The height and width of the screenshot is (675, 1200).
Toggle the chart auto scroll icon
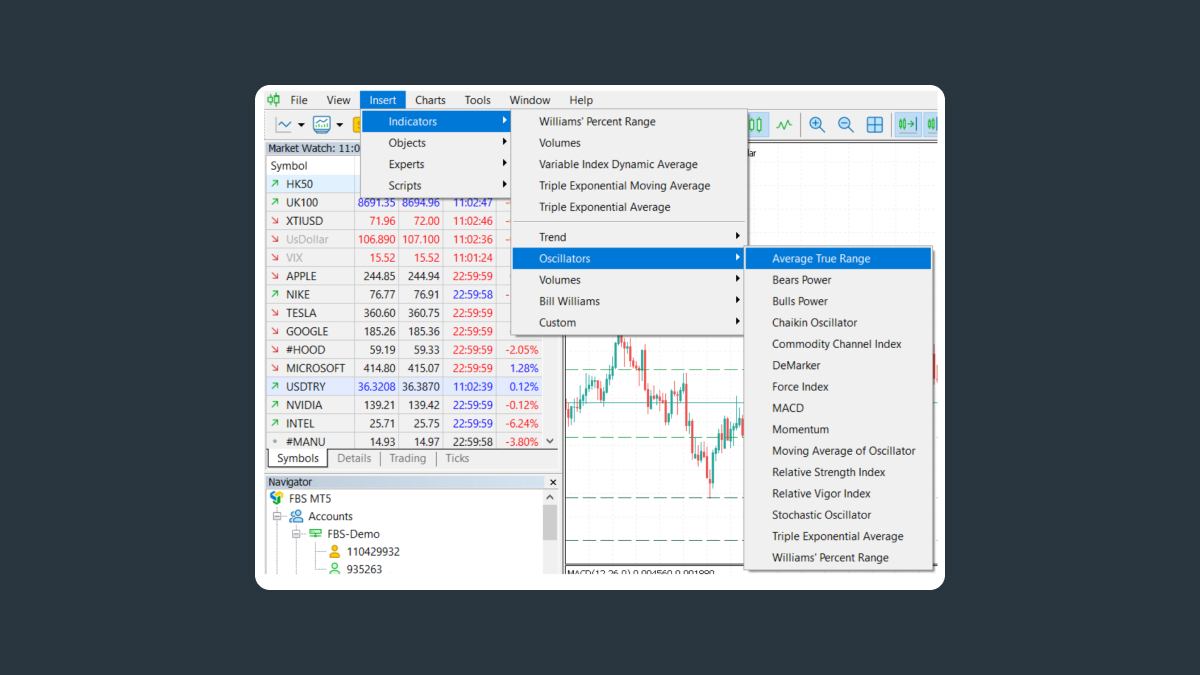pyautogui.click(x=907, y=125)
